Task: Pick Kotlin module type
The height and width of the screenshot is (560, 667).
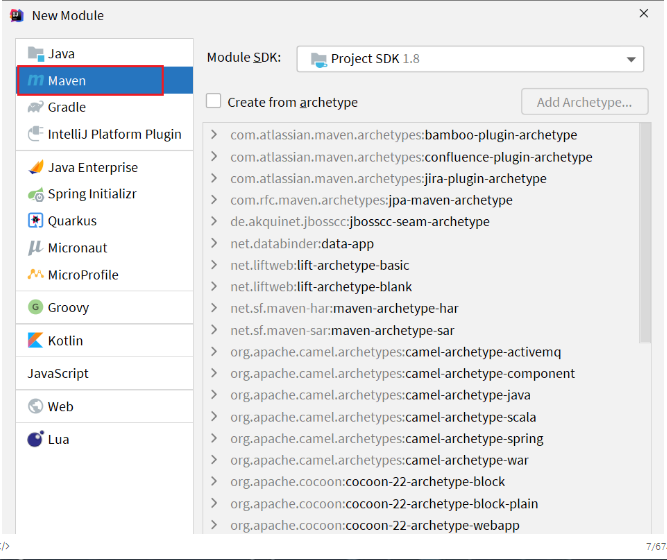Action: [105, 340]
